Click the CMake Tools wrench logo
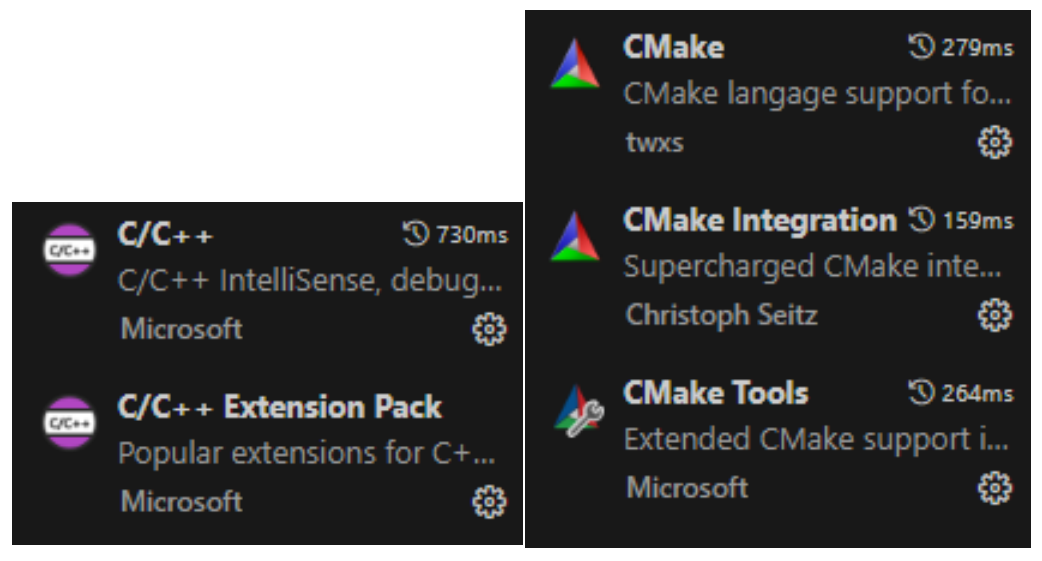 pyautogui.click(x=578, y=411)
